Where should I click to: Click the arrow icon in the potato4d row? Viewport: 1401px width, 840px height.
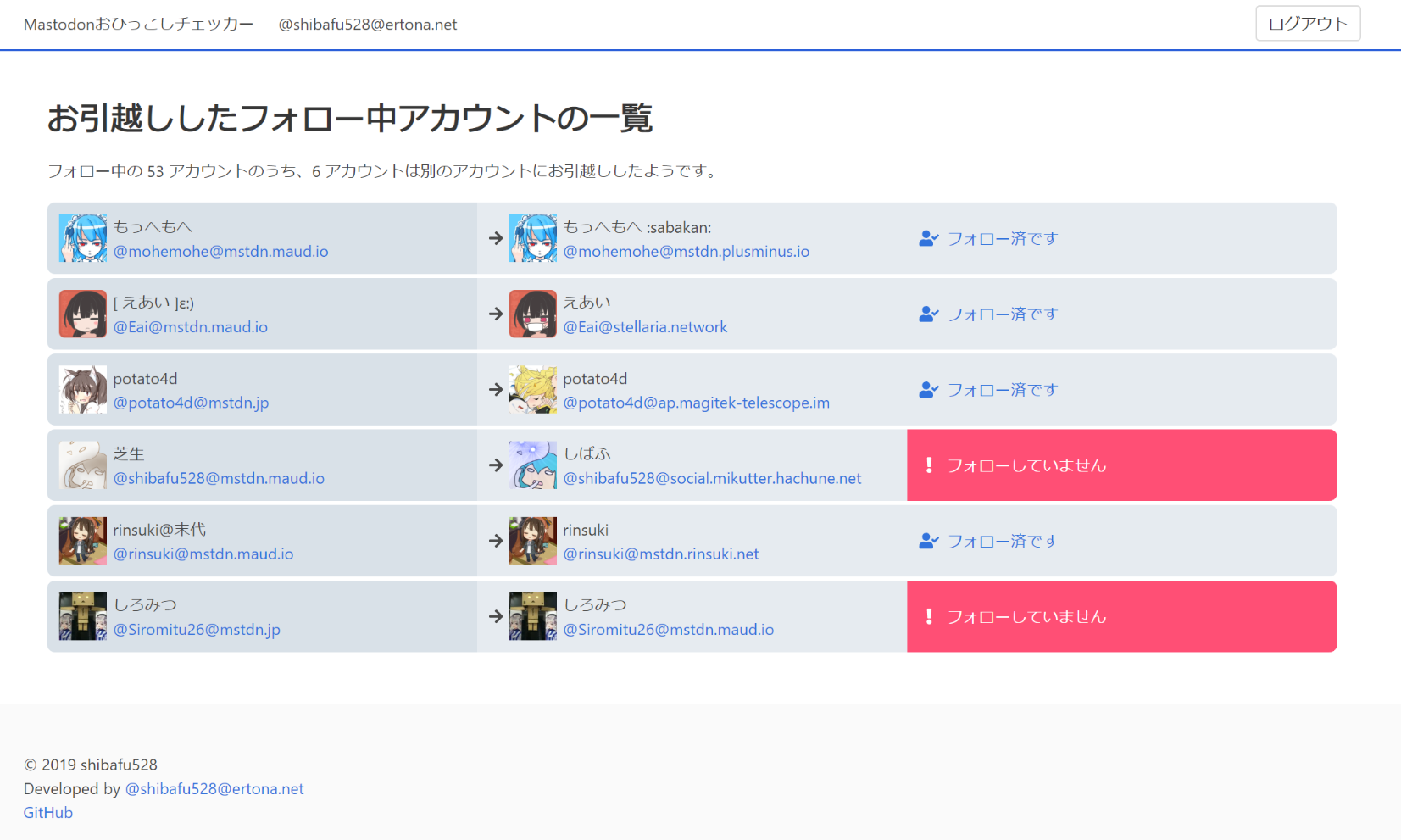coord(496,390)
